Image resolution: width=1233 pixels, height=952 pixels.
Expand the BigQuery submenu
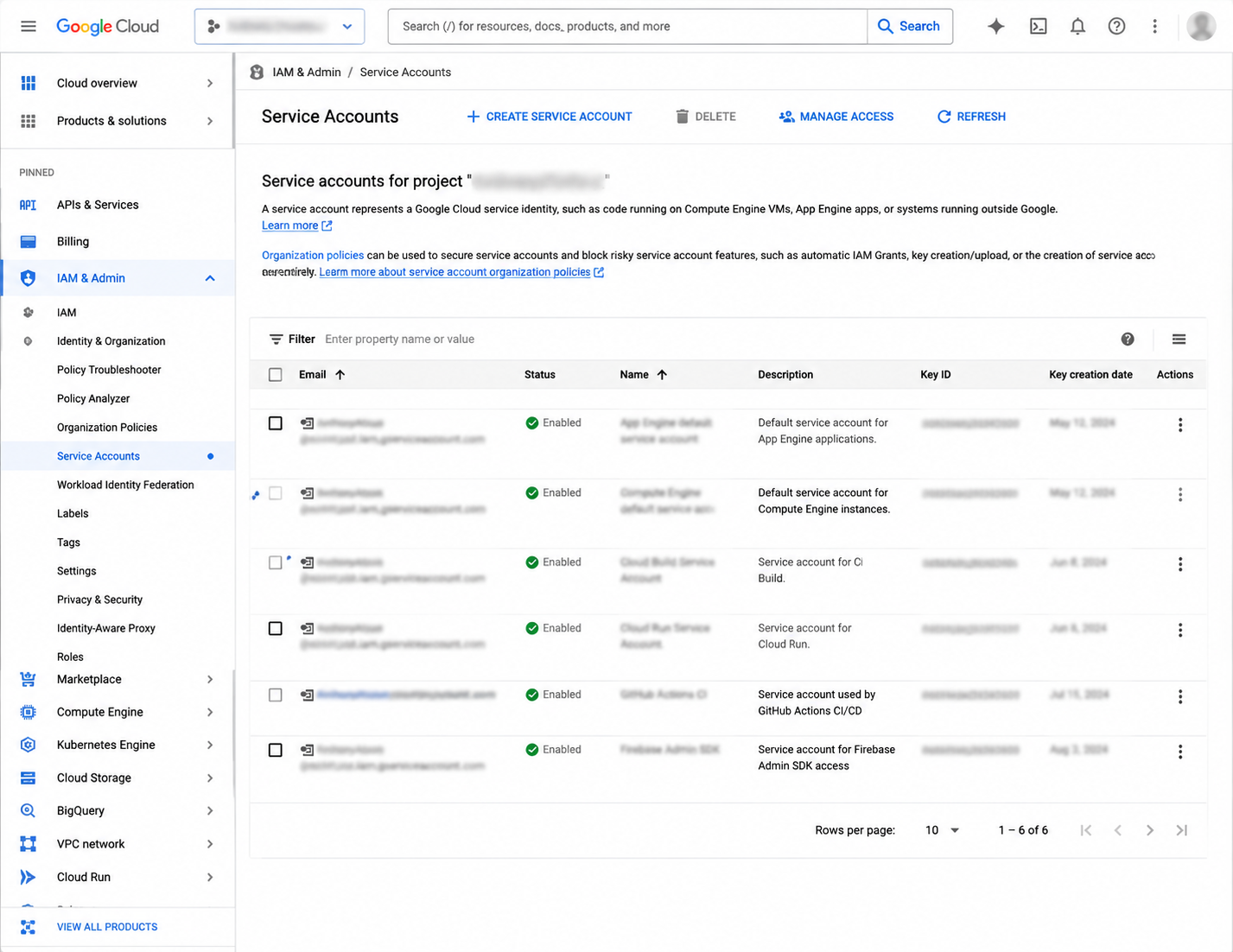(x=210, y=811)
